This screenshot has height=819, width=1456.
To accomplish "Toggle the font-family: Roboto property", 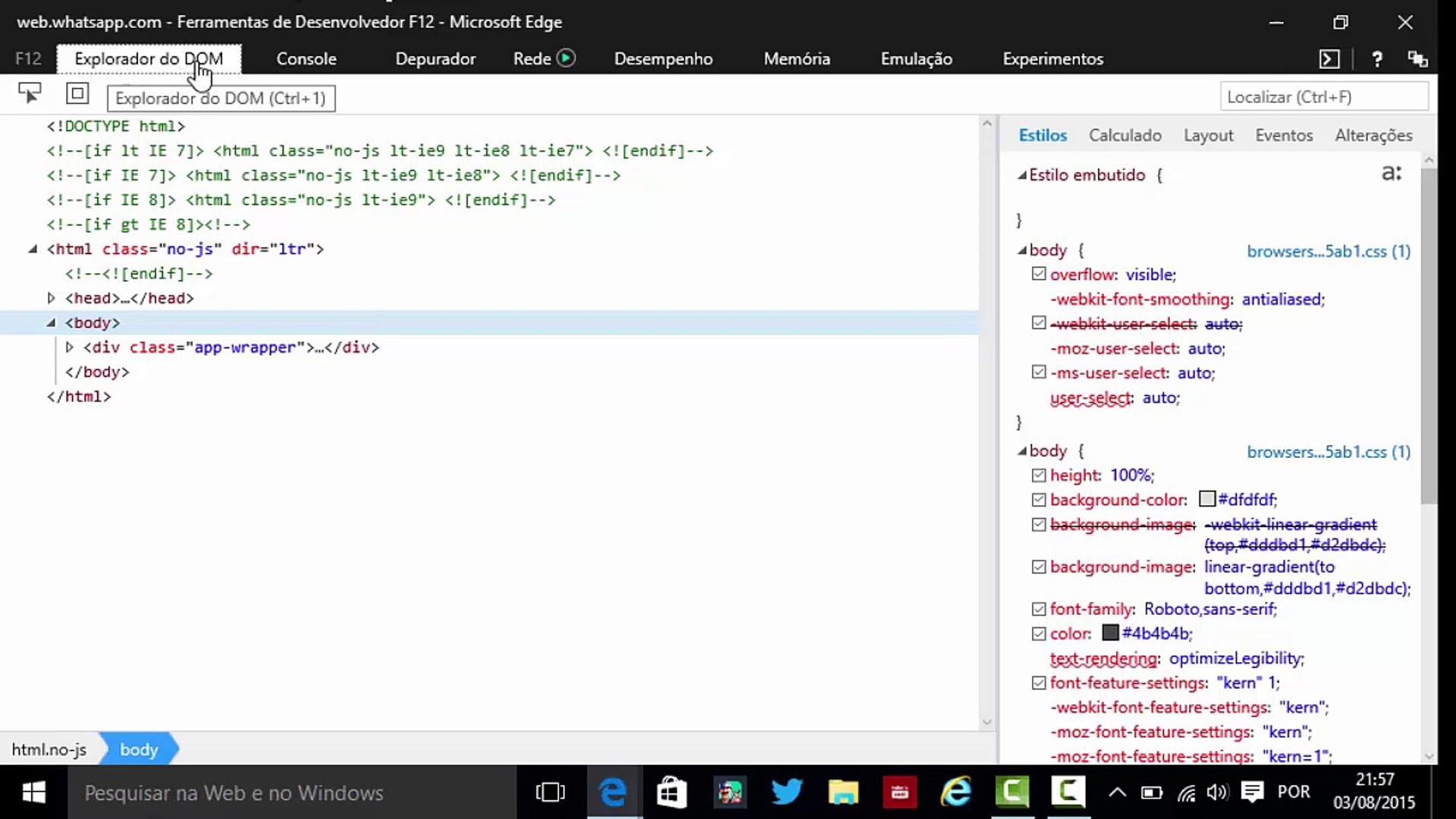I will [x=1038, y=608].
